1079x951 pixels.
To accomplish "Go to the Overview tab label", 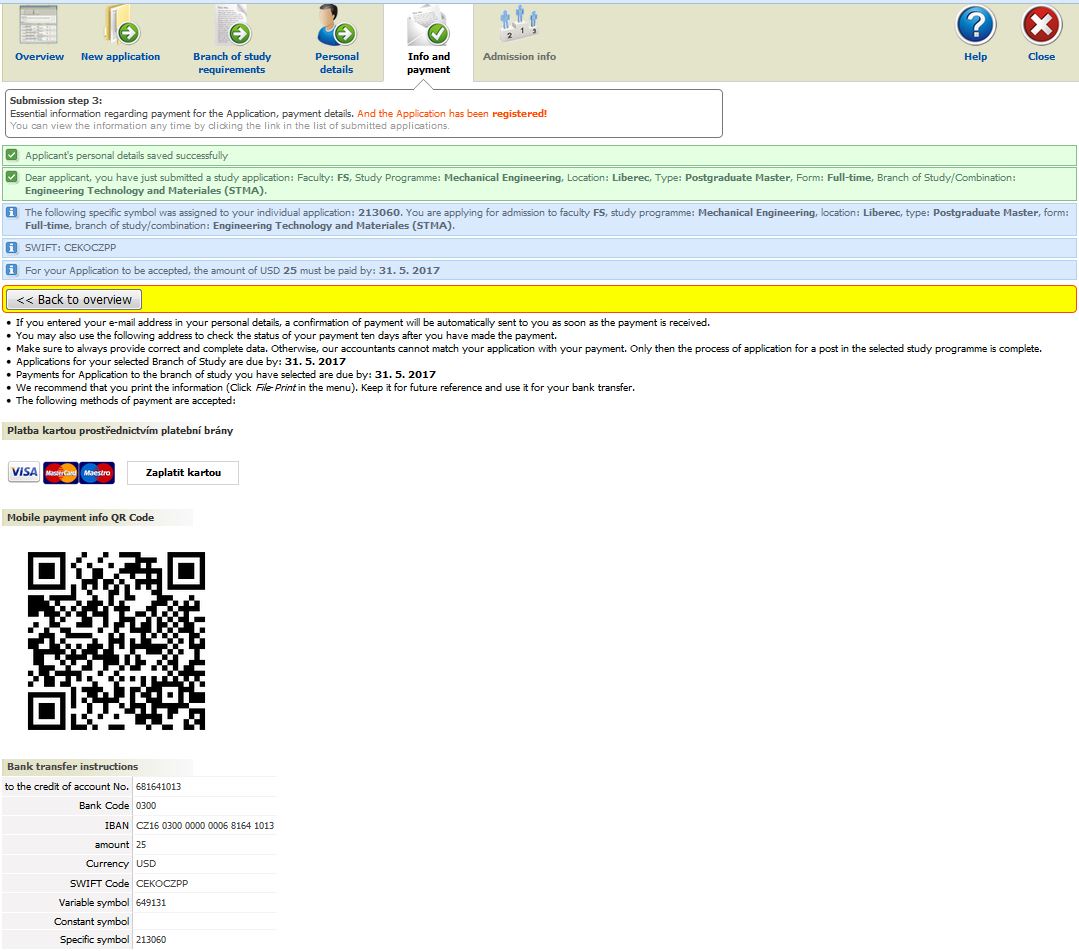I will (39, 56).
